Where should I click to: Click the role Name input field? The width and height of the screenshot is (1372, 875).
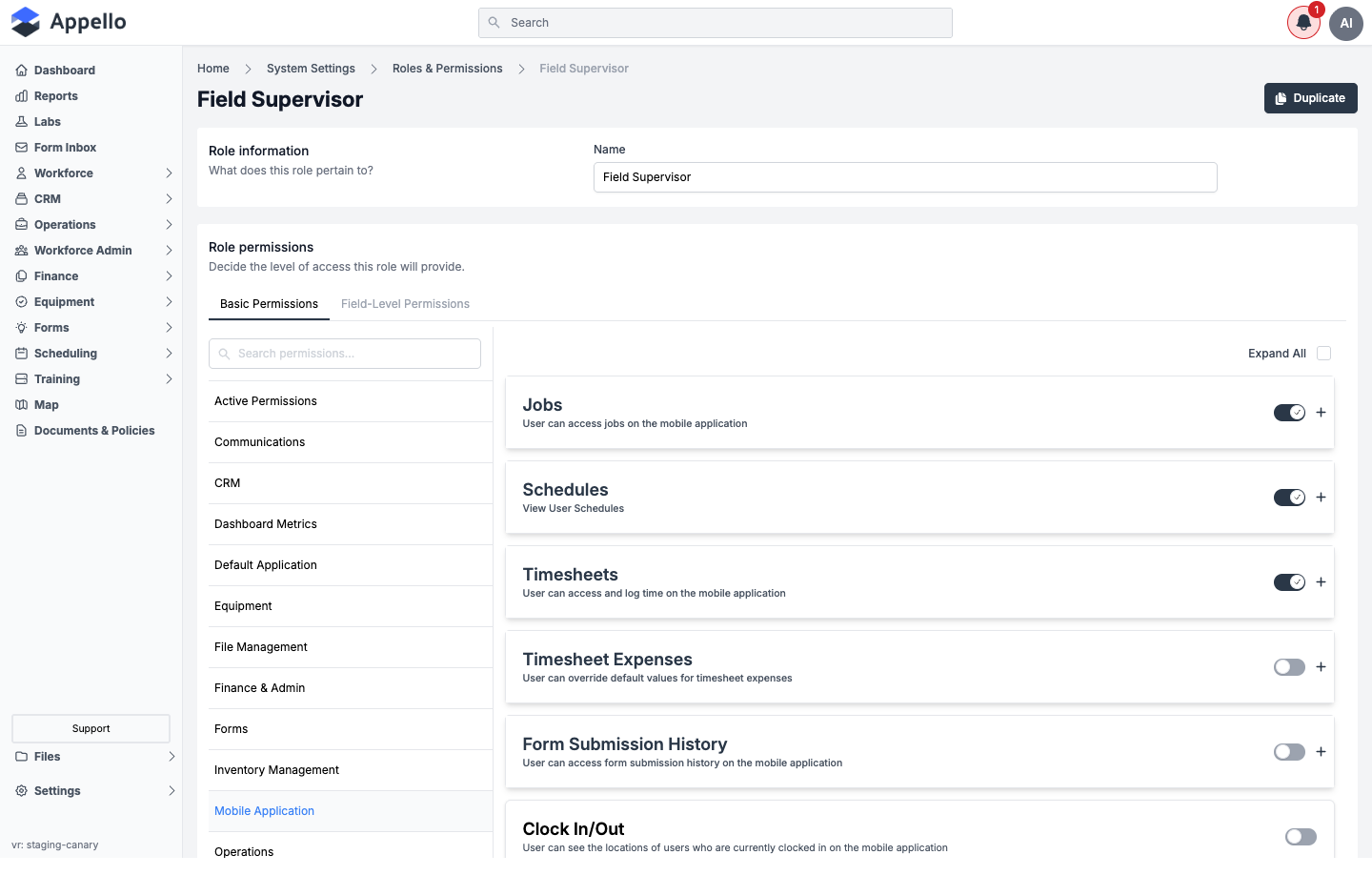(905, 177)
